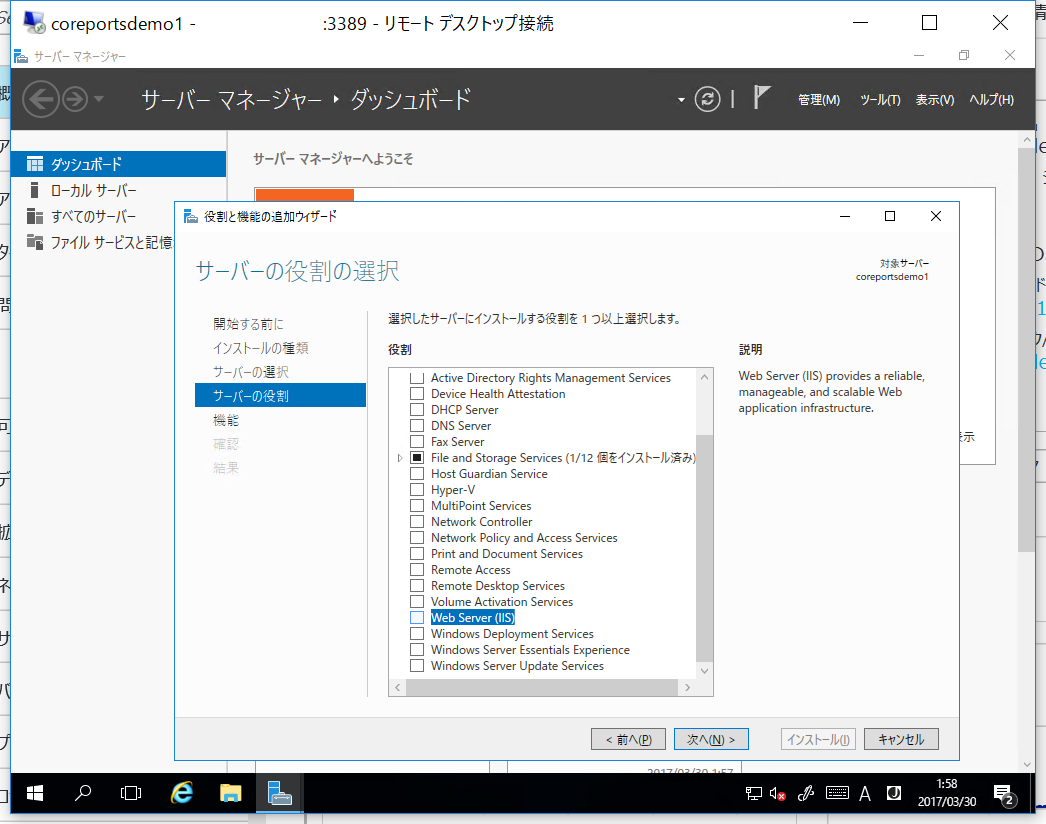The height and width of the screenshot is (824, 1046).
Task: Select the Active Directory Rights Management Services row
Action: (x=550, y=378)
